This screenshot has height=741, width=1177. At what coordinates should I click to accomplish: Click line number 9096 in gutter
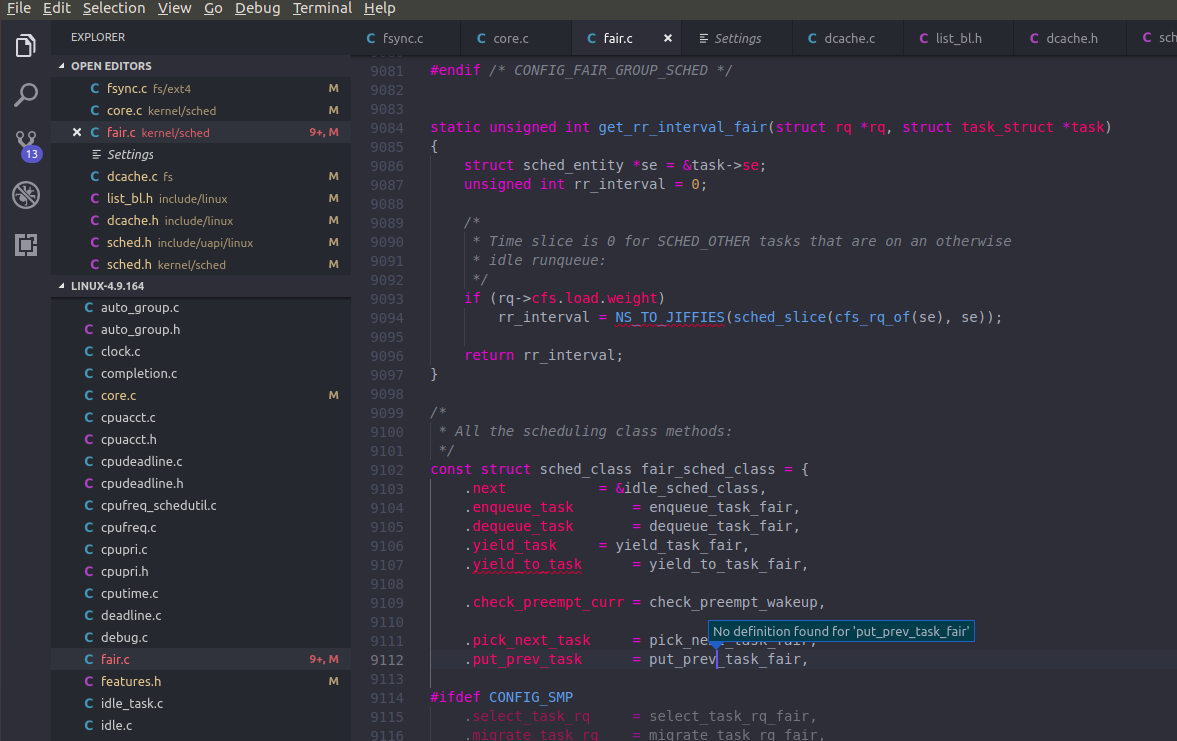[x=386, y=355]
